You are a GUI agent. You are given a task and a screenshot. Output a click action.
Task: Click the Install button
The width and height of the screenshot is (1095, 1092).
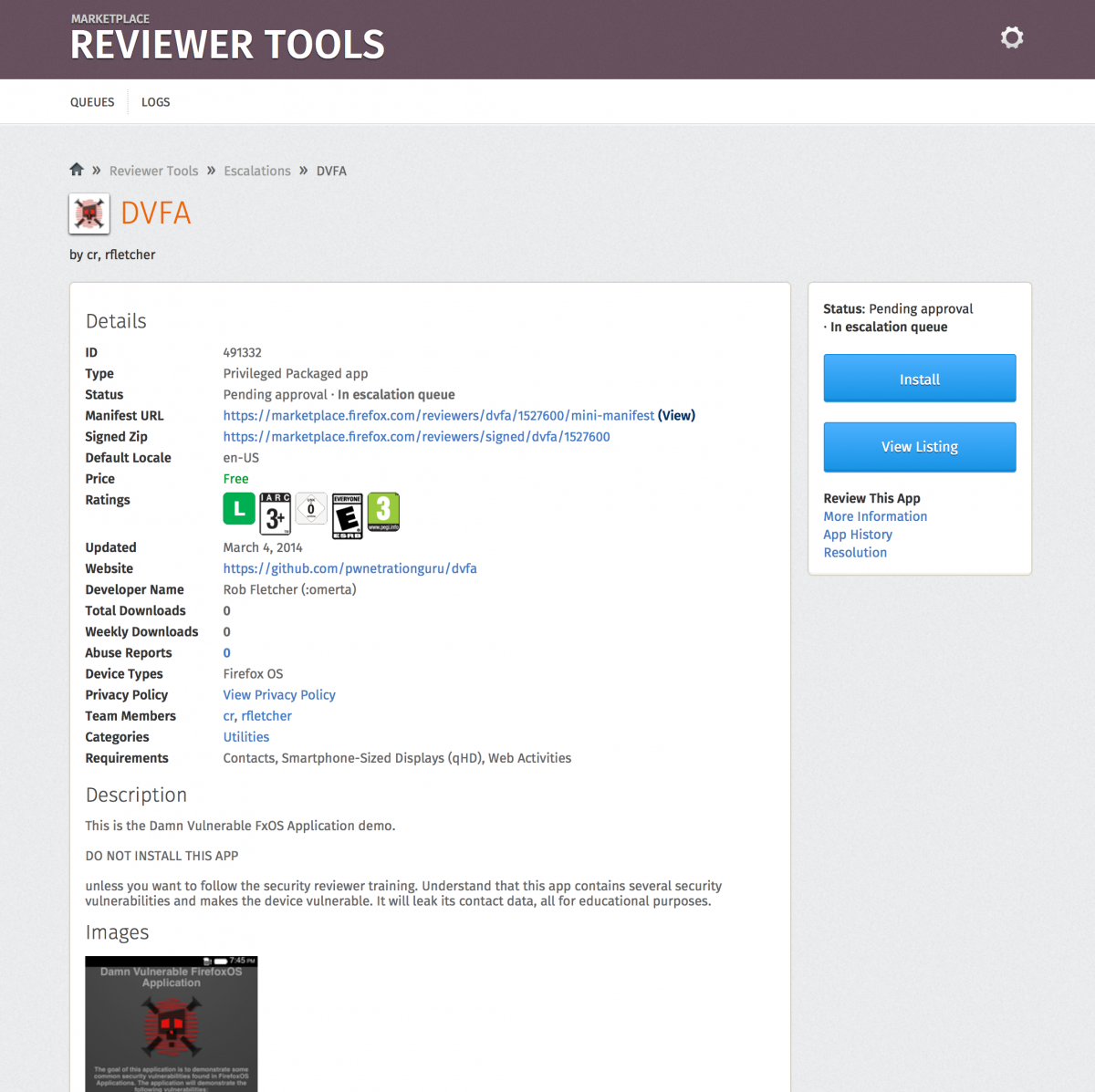(920, 379)
